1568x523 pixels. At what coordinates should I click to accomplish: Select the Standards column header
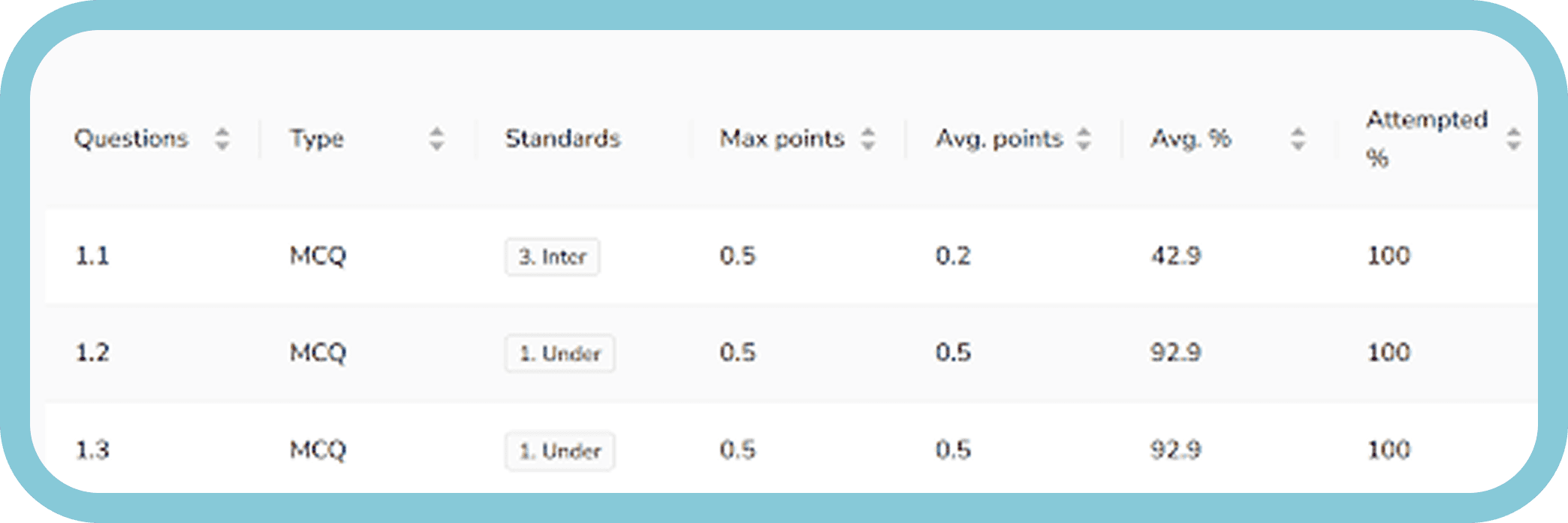562,138
